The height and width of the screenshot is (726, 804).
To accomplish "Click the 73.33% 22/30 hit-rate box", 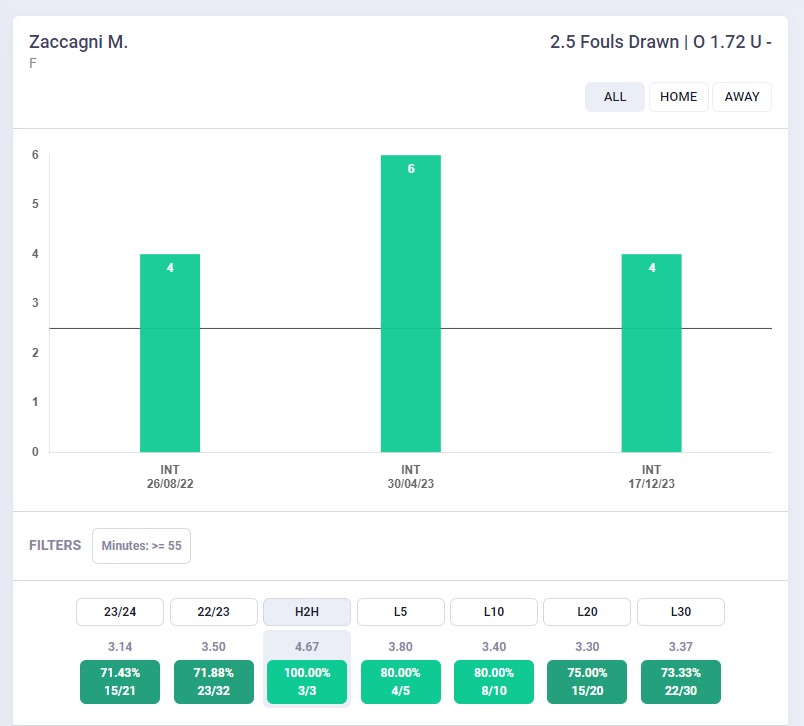I will 681,682.
